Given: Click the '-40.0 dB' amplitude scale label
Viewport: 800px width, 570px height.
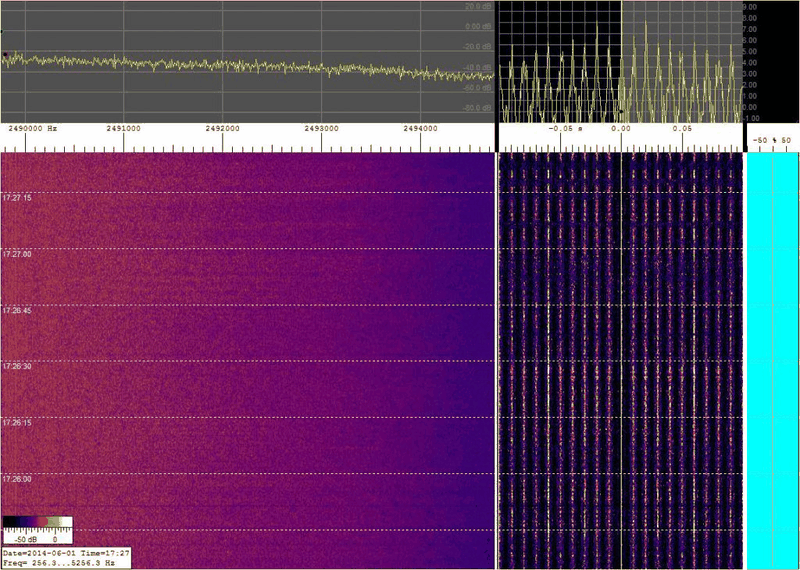Looking at the screenshot, I should pyautogui.click(x=479, y=67).
